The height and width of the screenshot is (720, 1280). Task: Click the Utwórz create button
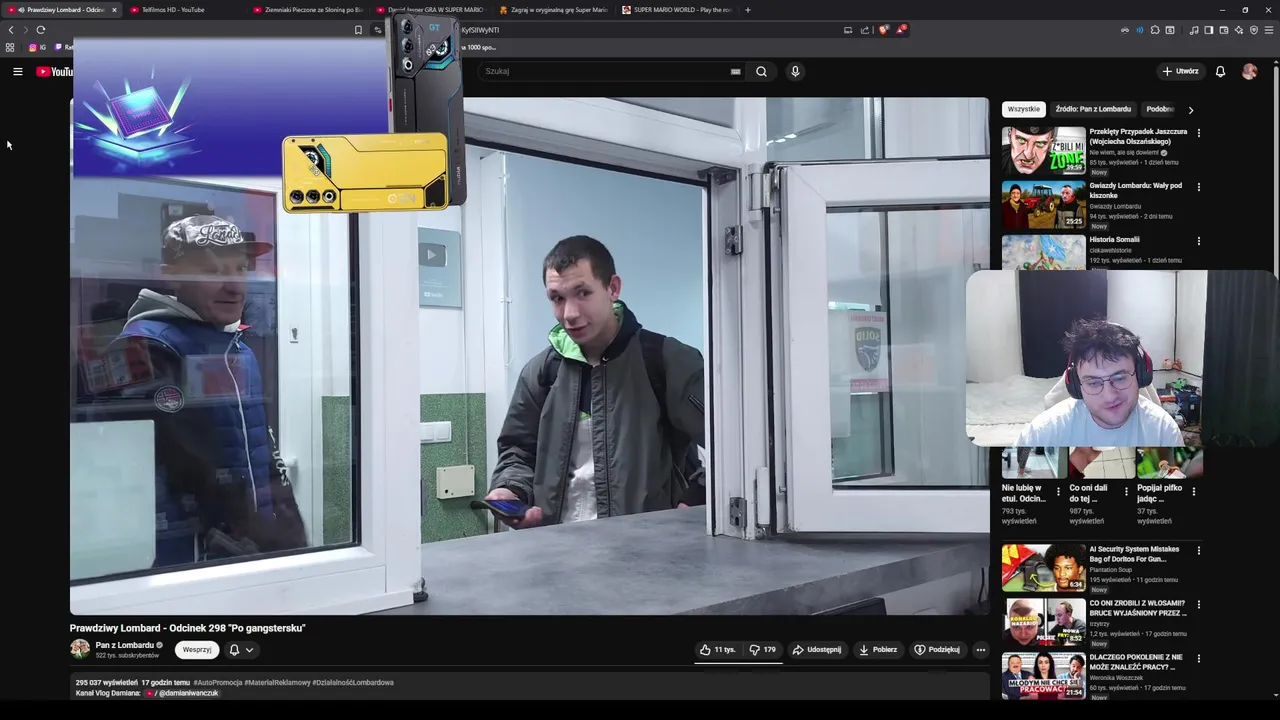tap(1180, 71)
